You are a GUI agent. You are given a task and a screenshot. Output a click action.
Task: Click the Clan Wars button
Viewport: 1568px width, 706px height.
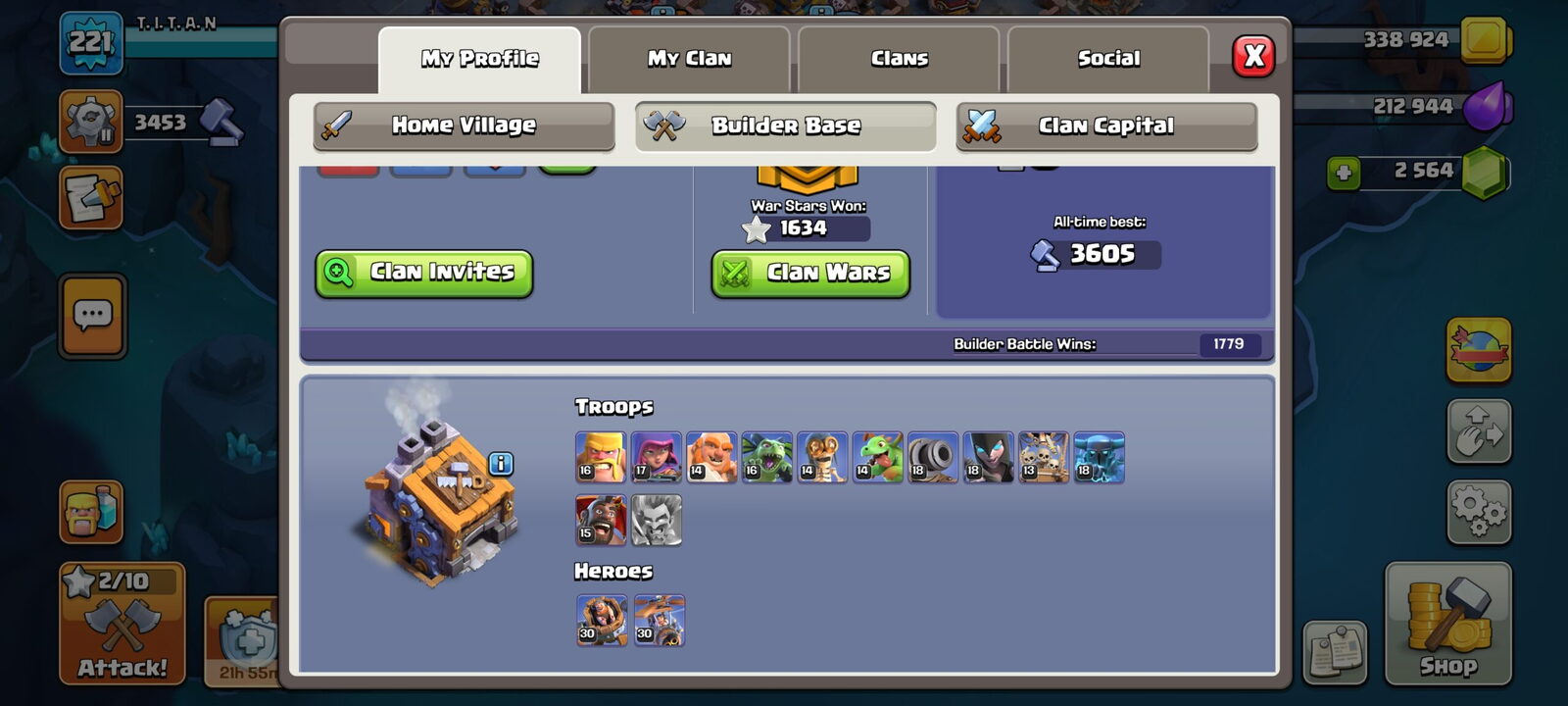(x=810, y=274)
